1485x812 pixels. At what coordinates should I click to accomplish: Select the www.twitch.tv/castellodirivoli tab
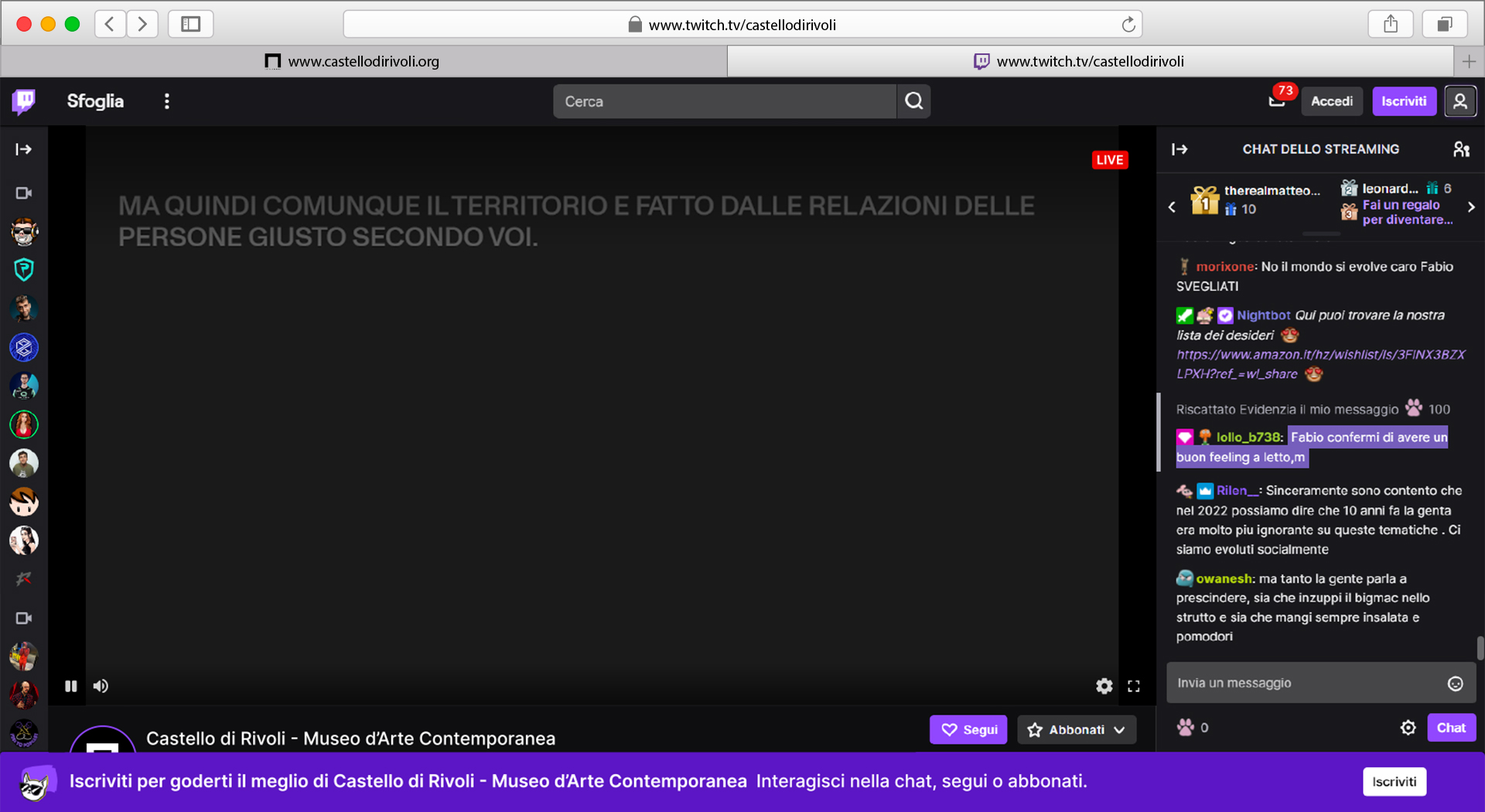click(1091, 61)
